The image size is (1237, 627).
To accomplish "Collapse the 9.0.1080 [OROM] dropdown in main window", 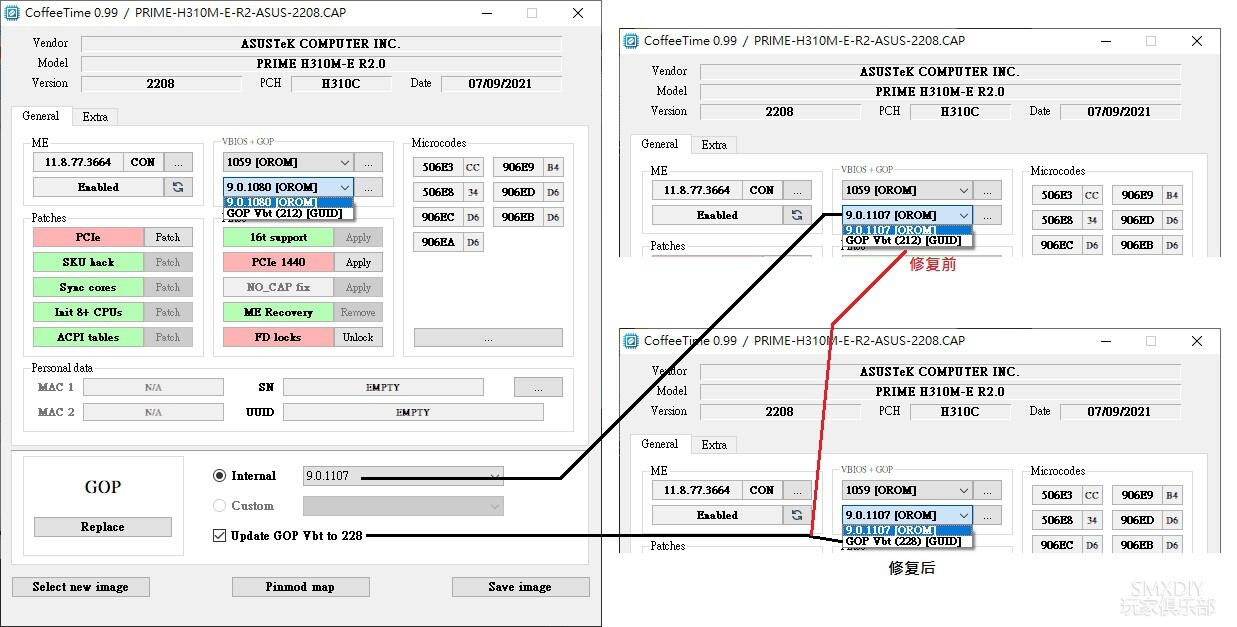I will pyautogui.click(x=289, y=187).
